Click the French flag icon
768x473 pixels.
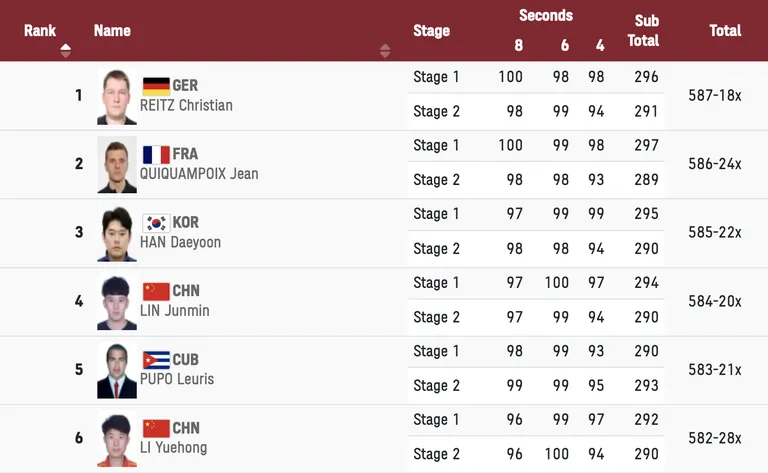click(x=156, y=155)
